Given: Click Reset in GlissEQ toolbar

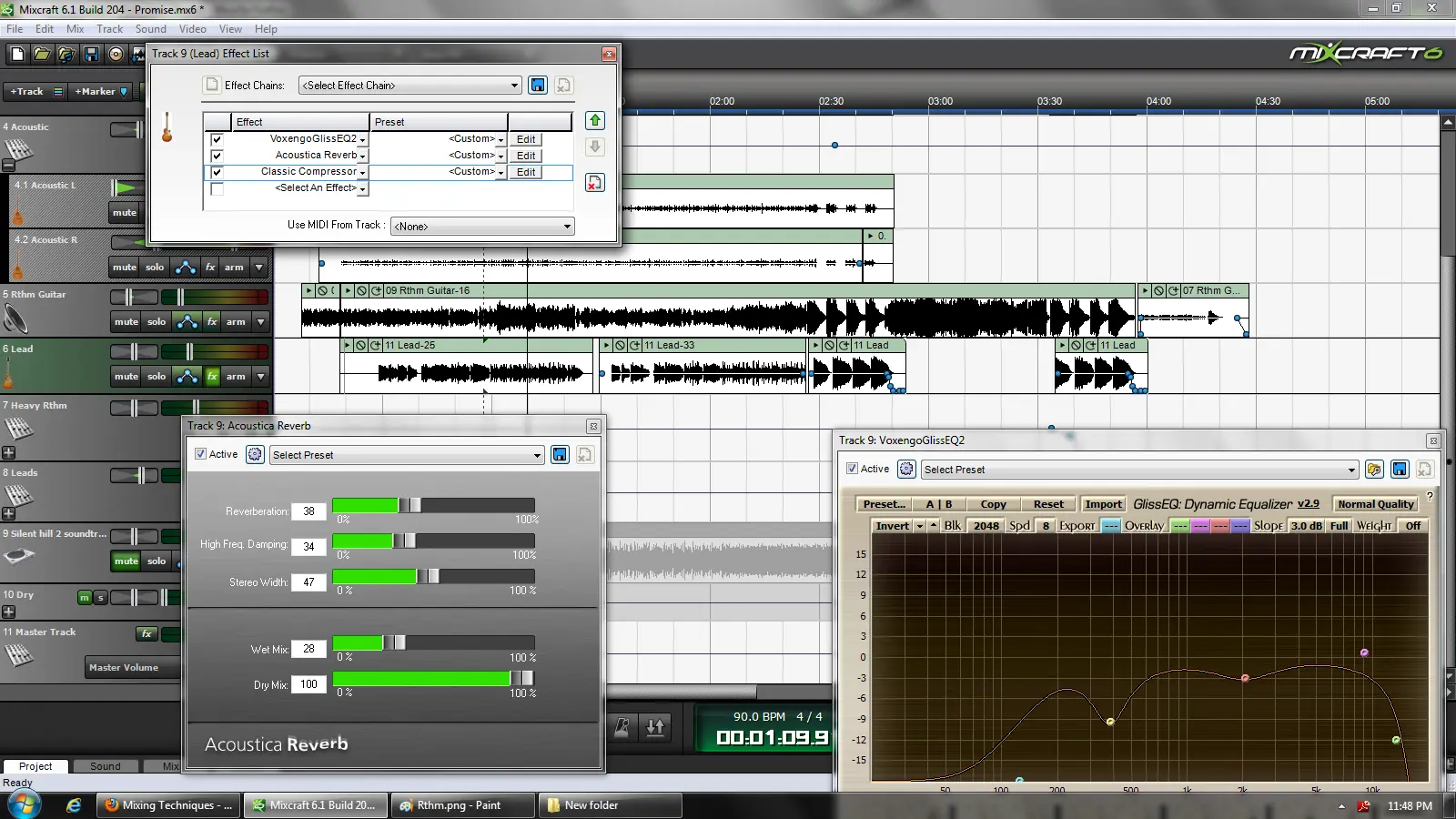Looking at the screenshot, I should tap(1047, 504).
